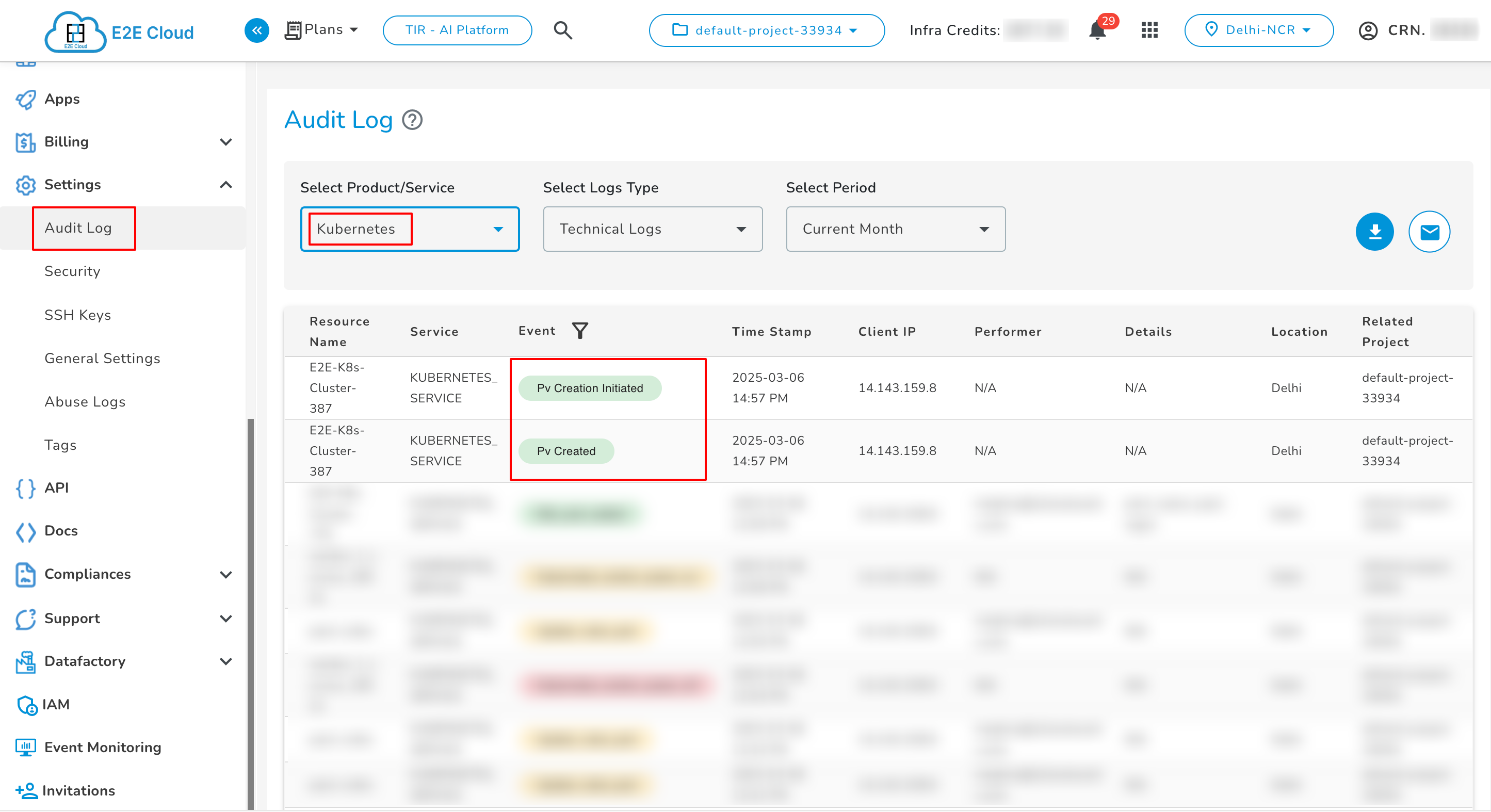Image resolution: width=1491 pixels, height=812 pixels.
Task: Open the Technical Logs type dropdown
Action: point(653,229)
